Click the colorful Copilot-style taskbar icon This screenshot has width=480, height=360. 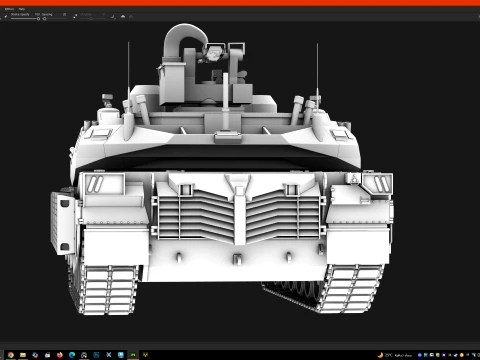pyautogui.click(x=35, y=355)
